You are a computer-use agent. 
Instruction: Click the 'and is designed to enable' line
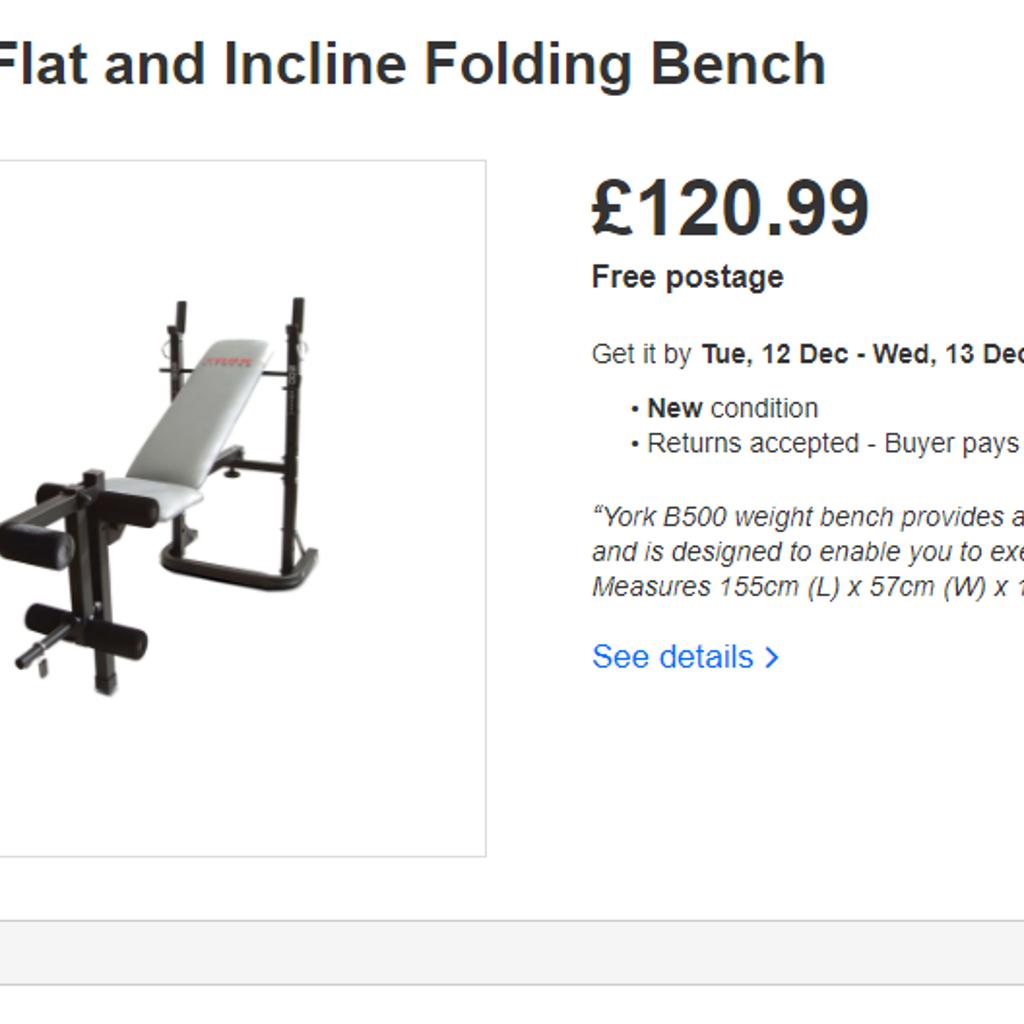808,552
